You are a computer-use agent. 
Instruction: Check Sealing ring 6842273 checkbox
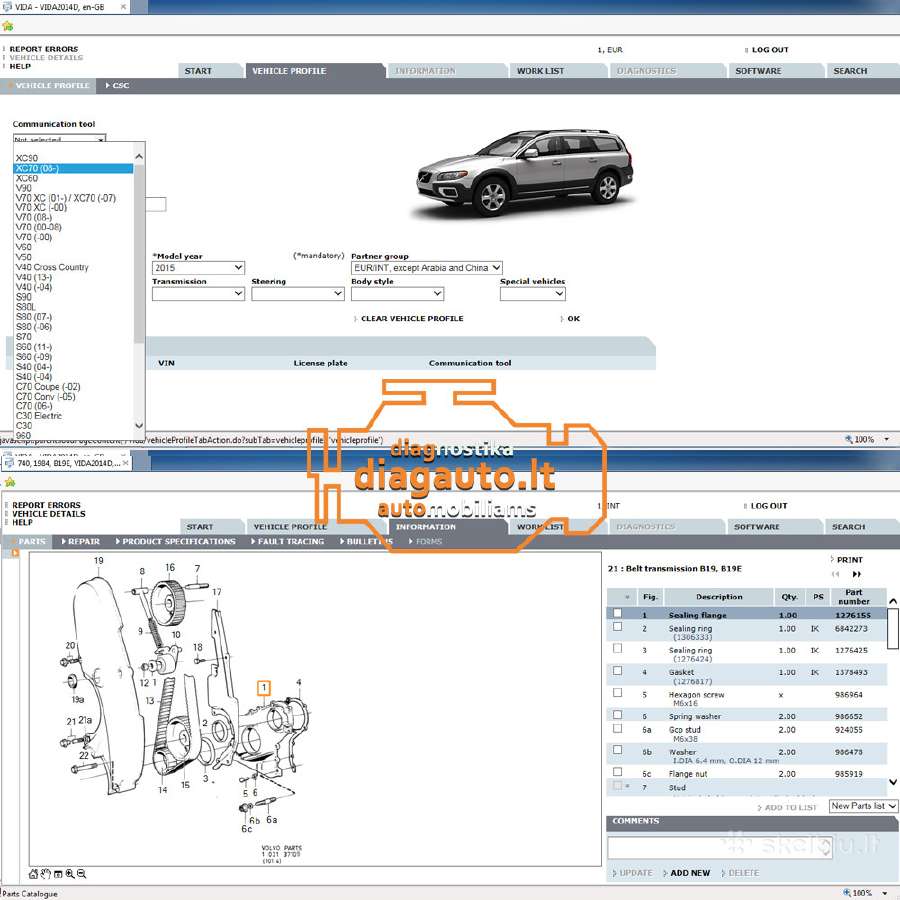coord(618,627)
